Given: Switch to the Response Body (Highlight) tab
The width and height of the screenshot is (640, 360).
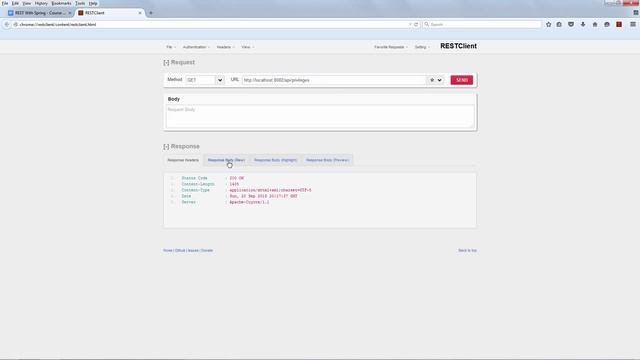Looking at the screenshot, I should pos(276,160).
